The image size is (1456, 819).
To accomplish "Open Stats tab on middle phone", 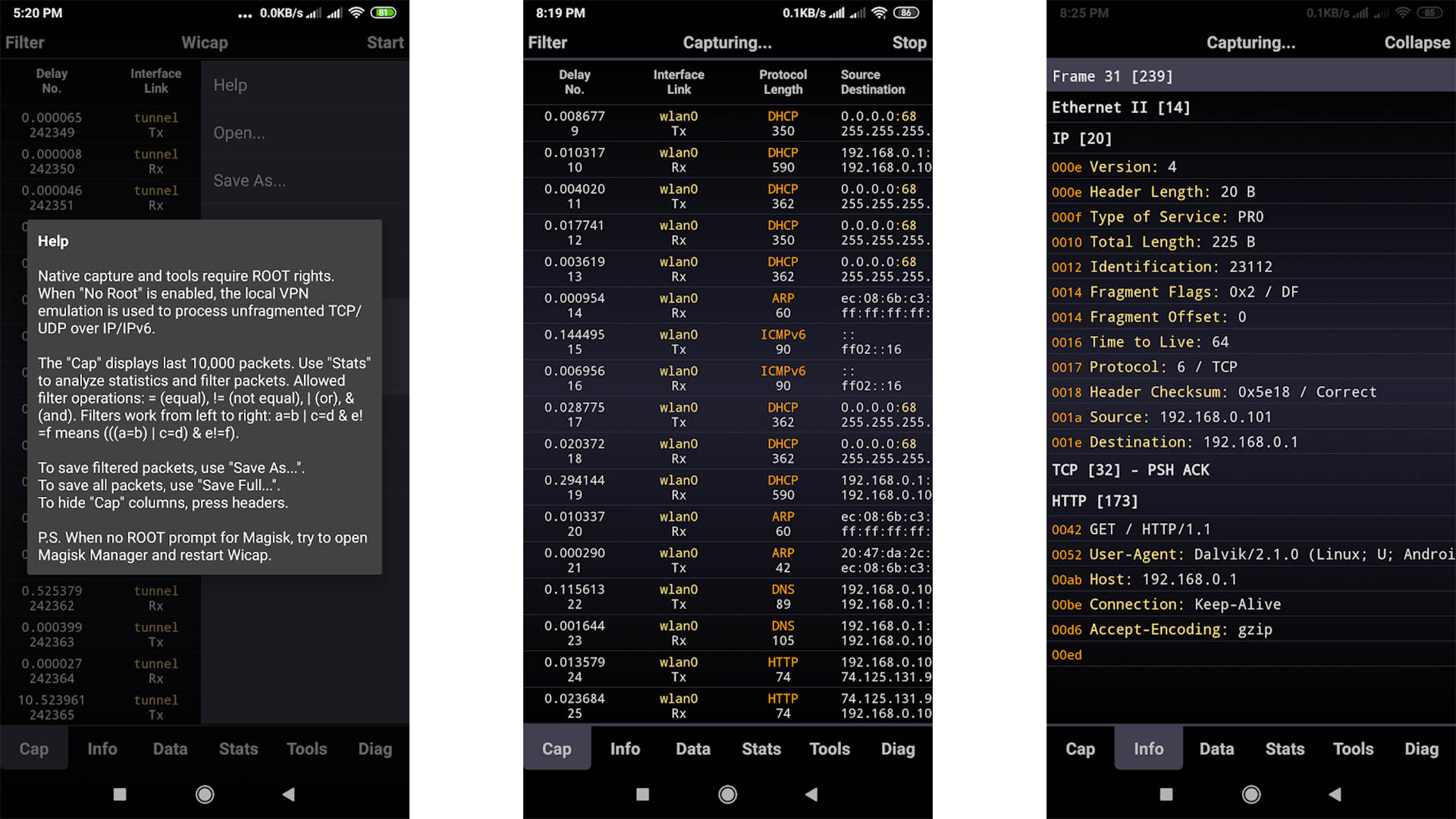I will [761, 749].
